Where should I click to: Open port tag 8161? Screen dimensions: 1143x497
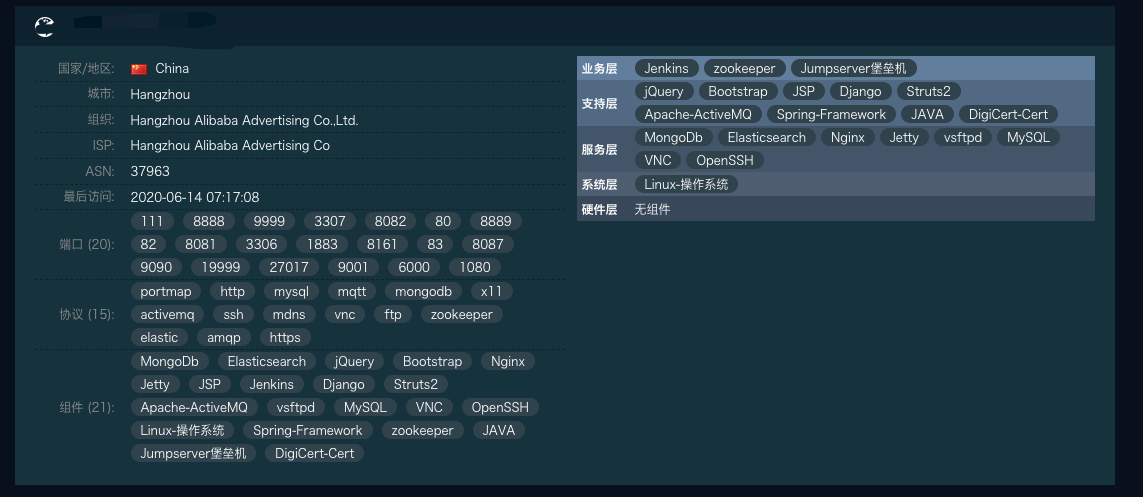pyautogui.click(x=383, y=244)
